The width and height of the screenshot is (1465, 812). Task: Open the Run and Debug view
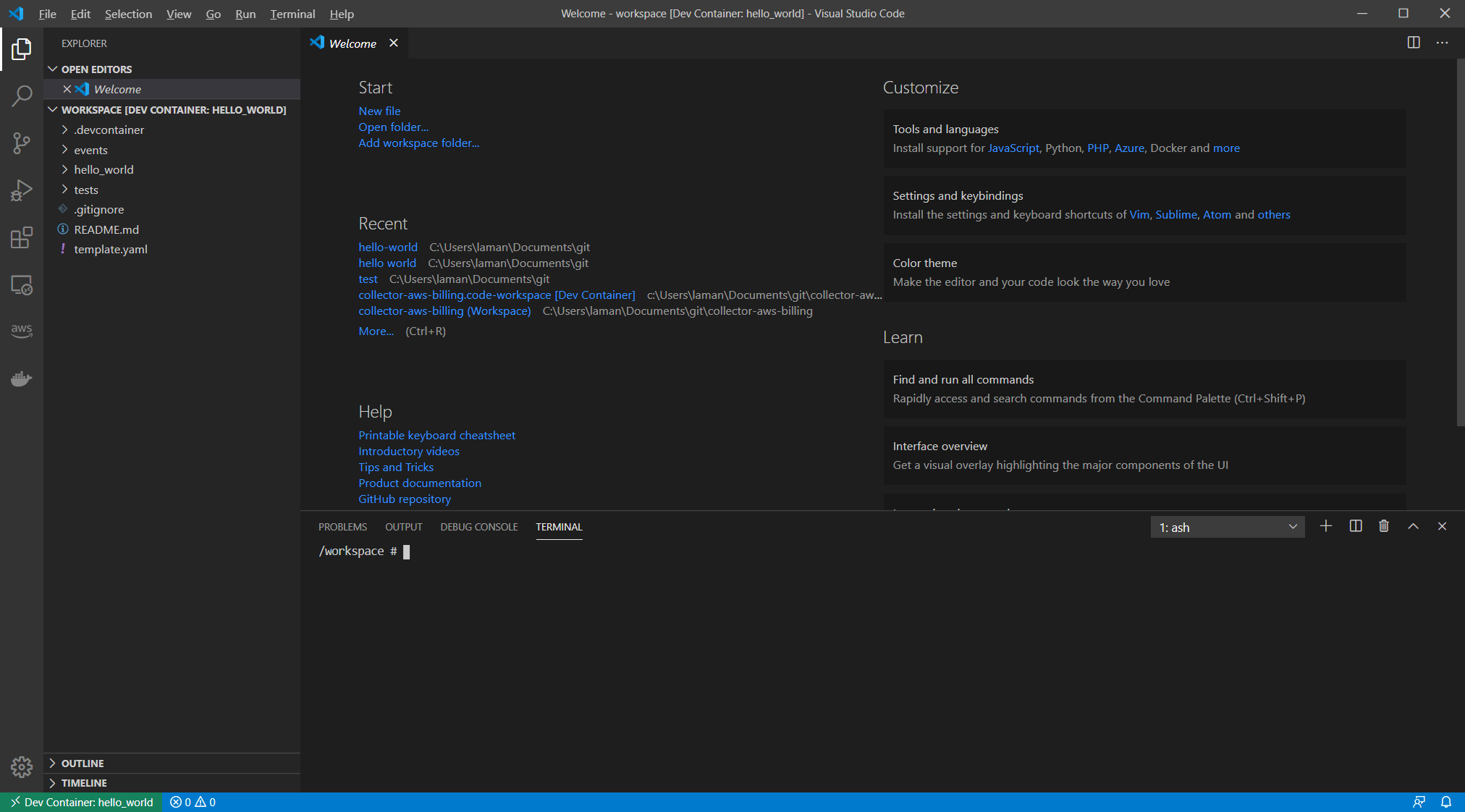click(x=22, y=190)
